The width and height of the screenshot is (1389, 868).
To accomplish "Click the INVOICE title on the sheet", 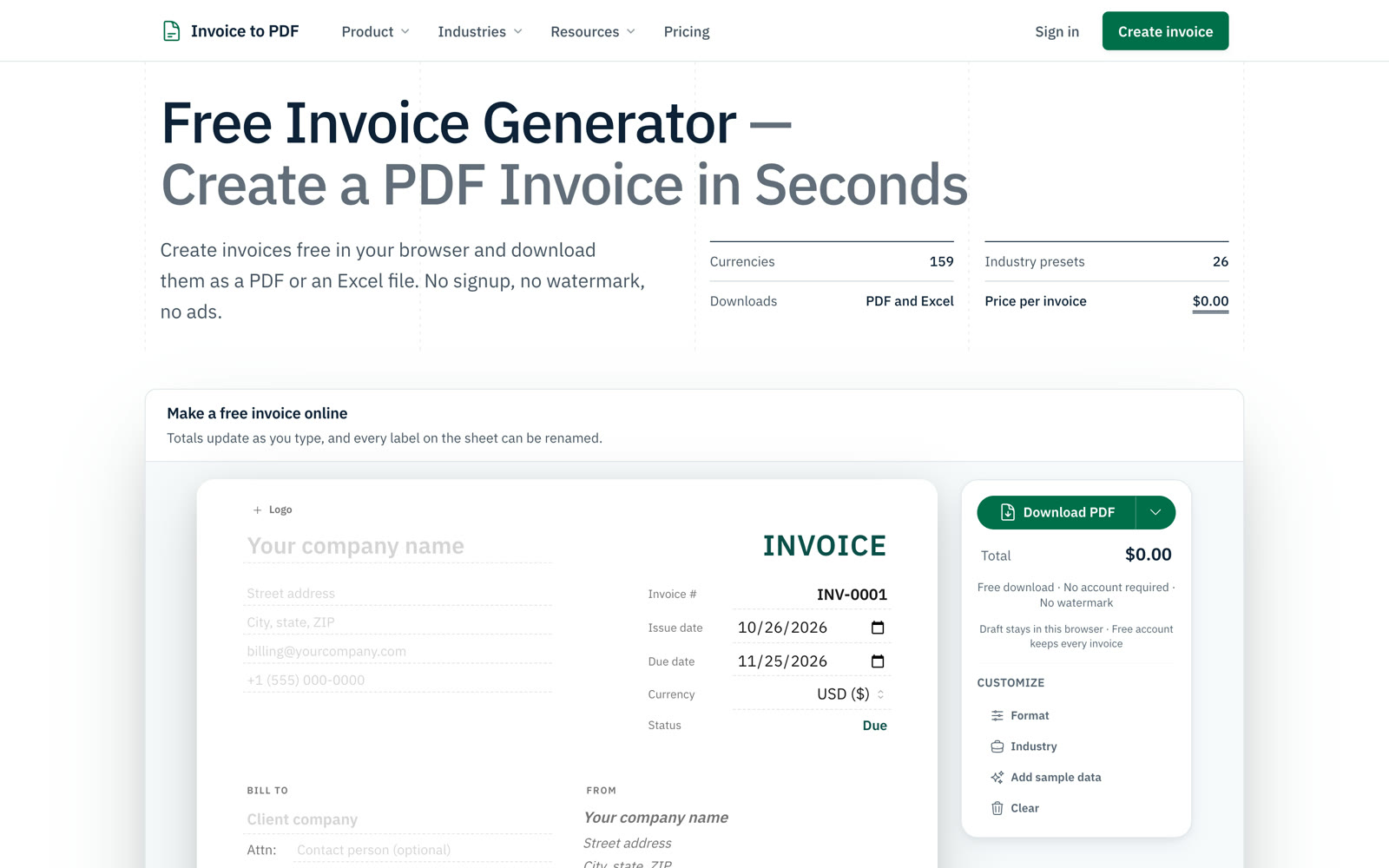I will tap(825, 546).
